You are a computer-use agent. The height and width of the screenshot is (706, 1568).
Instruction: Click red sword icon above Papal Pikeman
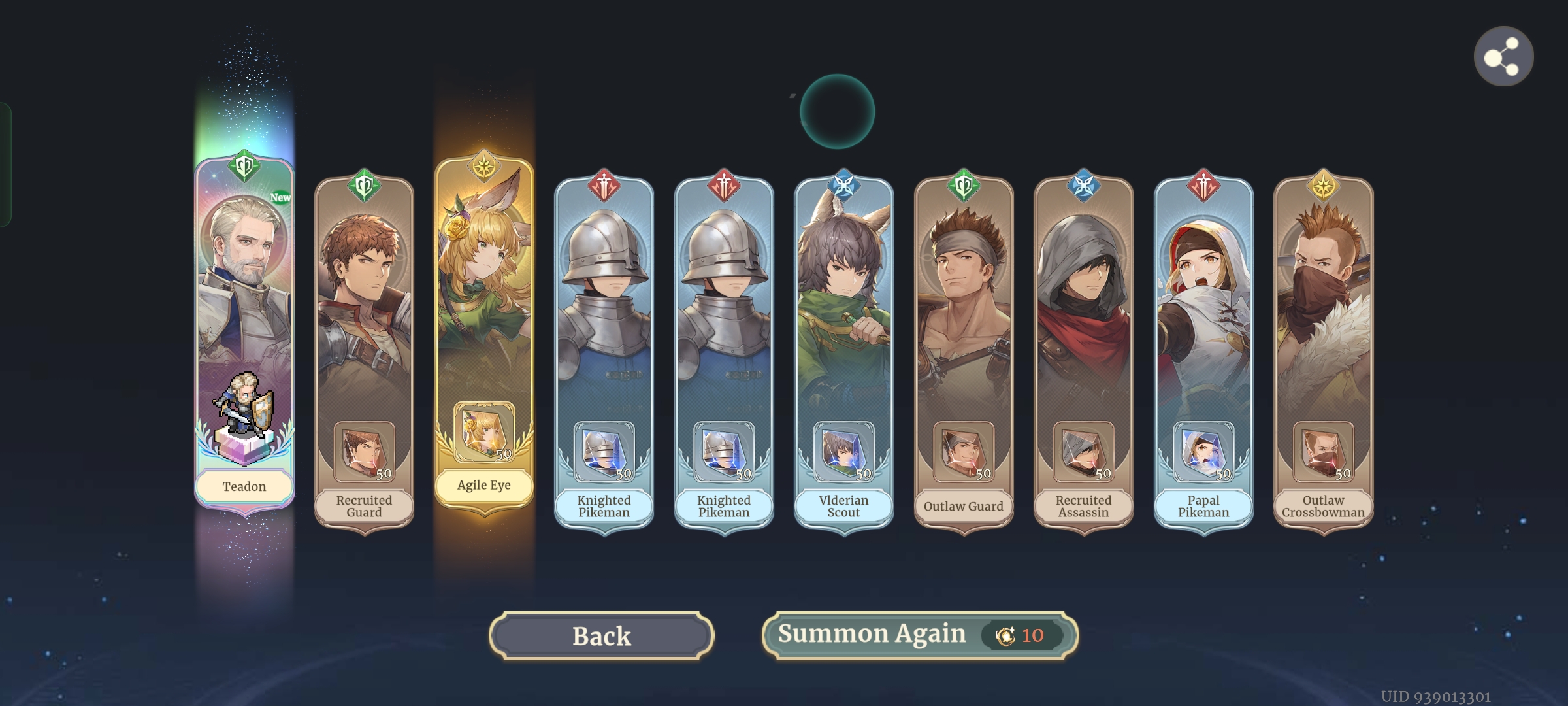pyautogui.click(x=1203, y=186)
